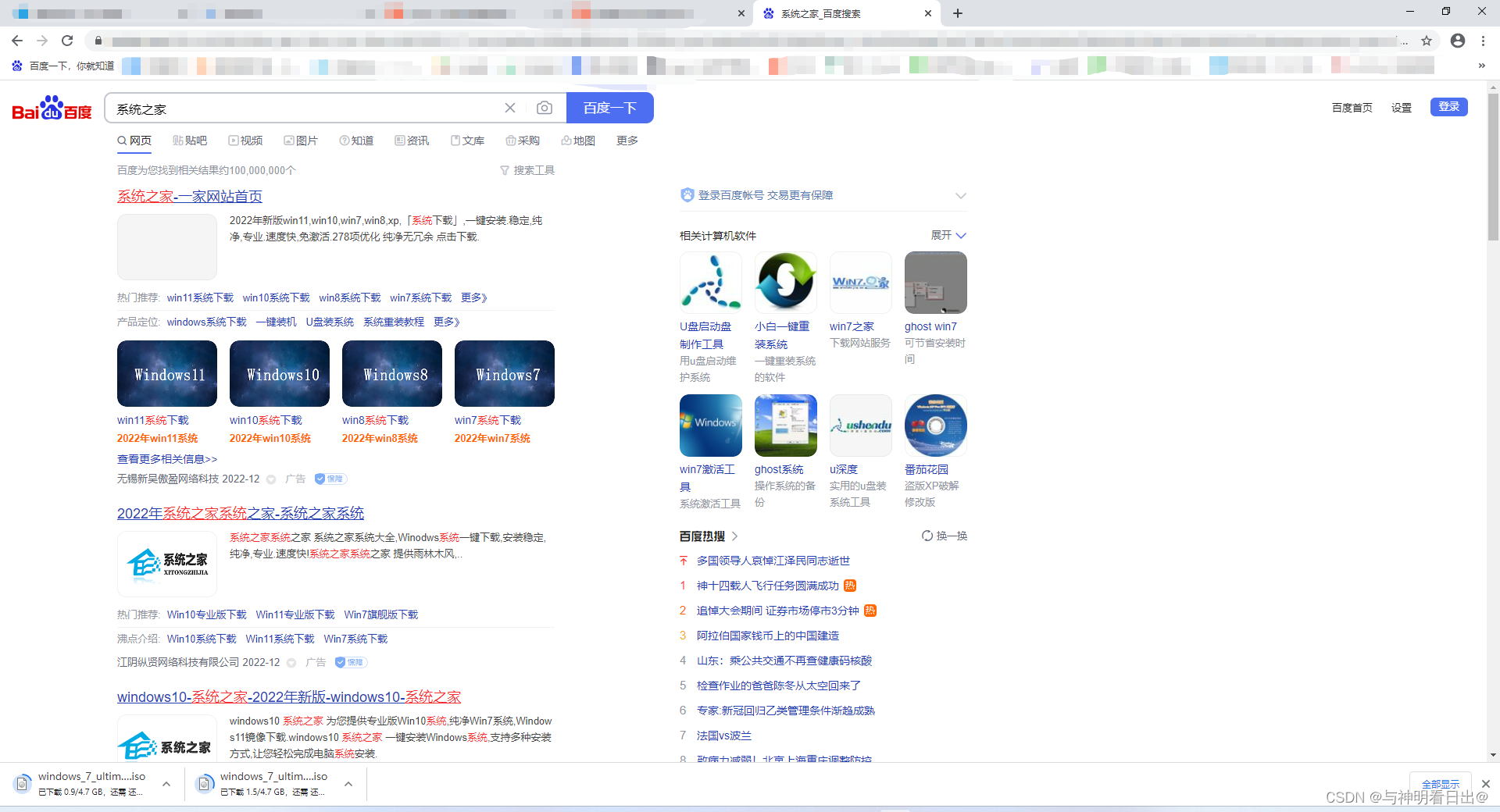Click the page vertical scrollbar

click(1493, 168)
